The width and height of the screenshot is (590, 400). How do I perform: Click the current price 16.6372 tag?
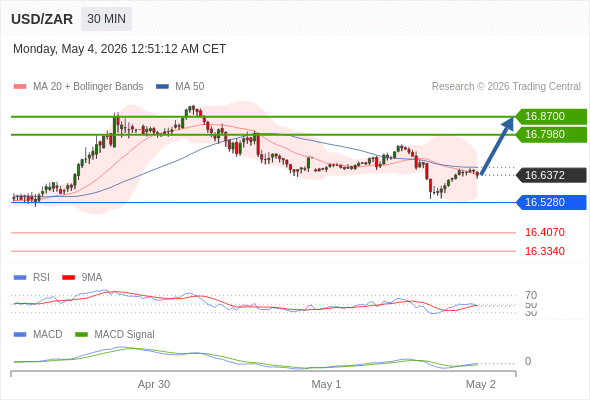point(551,175)
